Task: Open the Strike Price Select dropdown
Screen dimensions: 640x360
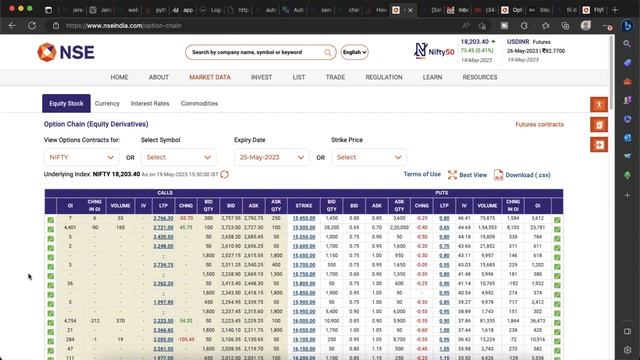Action: pos(369,157)
